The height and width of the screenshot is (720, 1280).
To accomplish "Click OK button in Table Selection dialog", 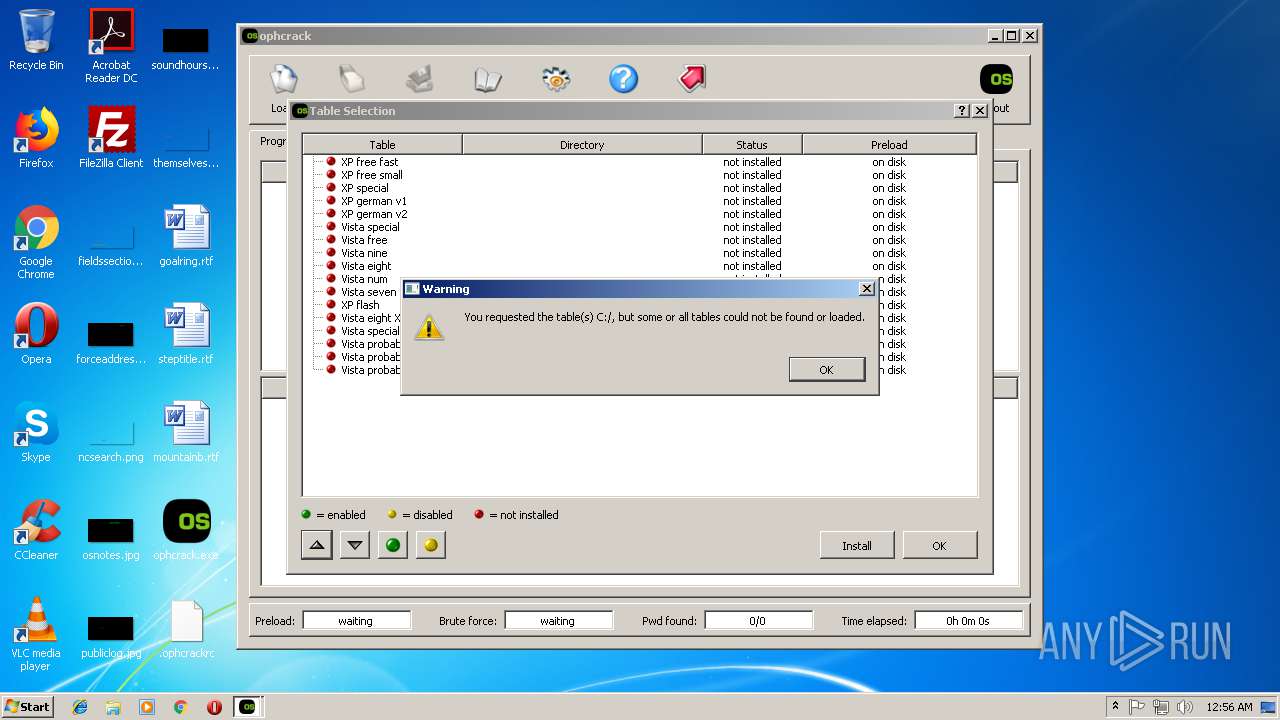I will [x=939, y=545].
